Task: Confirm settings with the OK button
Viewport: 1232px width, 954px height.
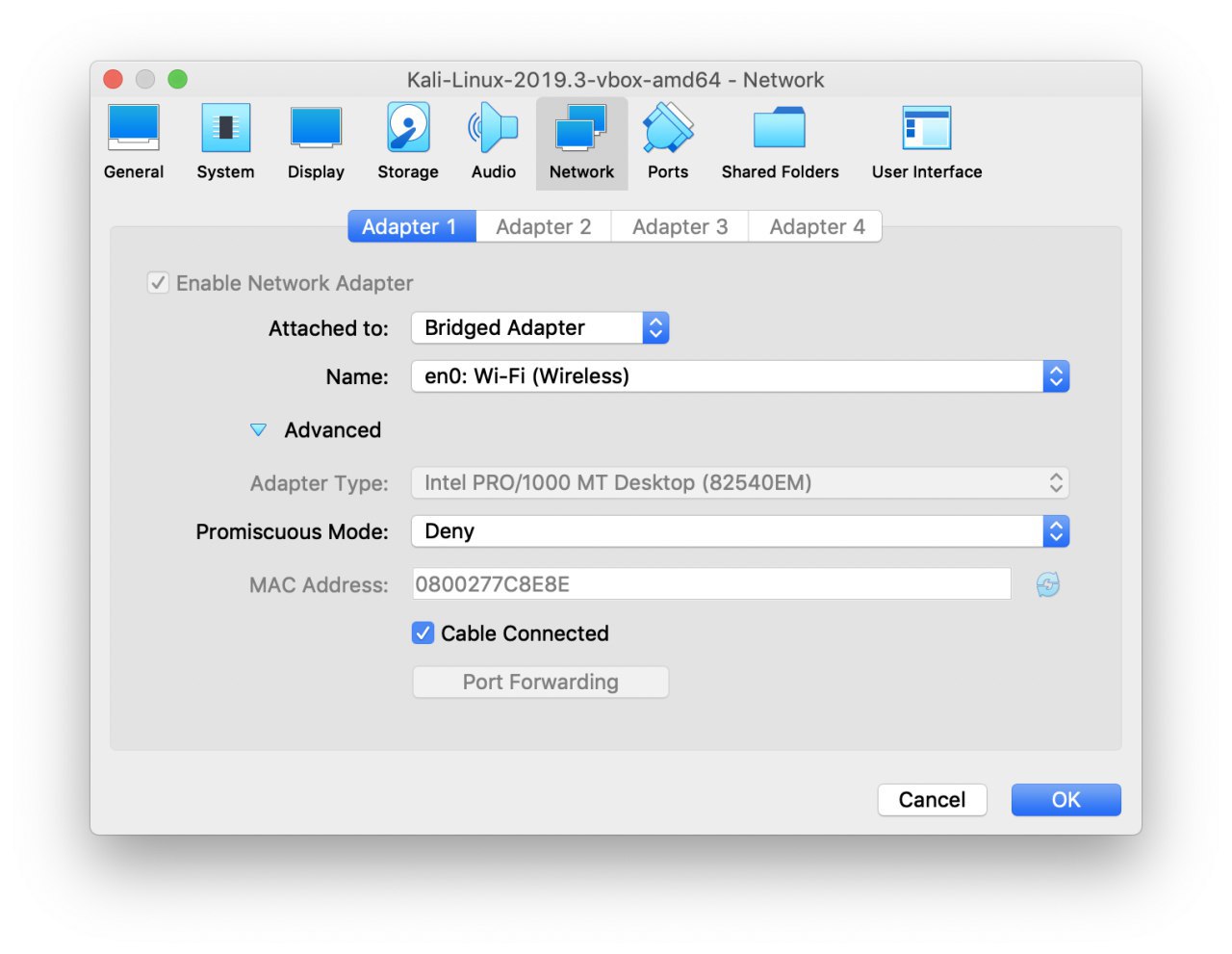Action: tap(1065, 800)
